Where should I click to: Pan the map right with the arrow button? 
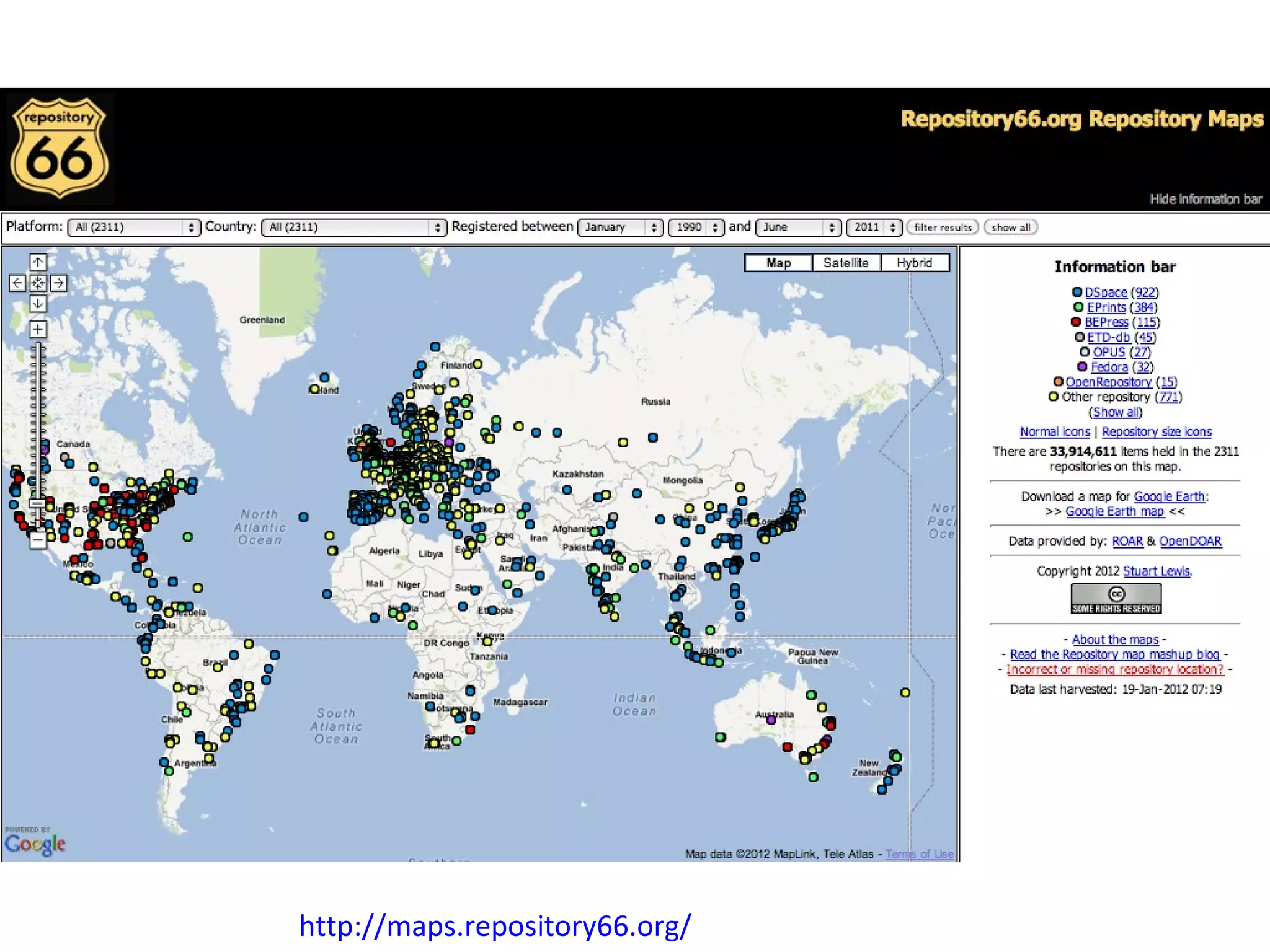click(58, 283)
